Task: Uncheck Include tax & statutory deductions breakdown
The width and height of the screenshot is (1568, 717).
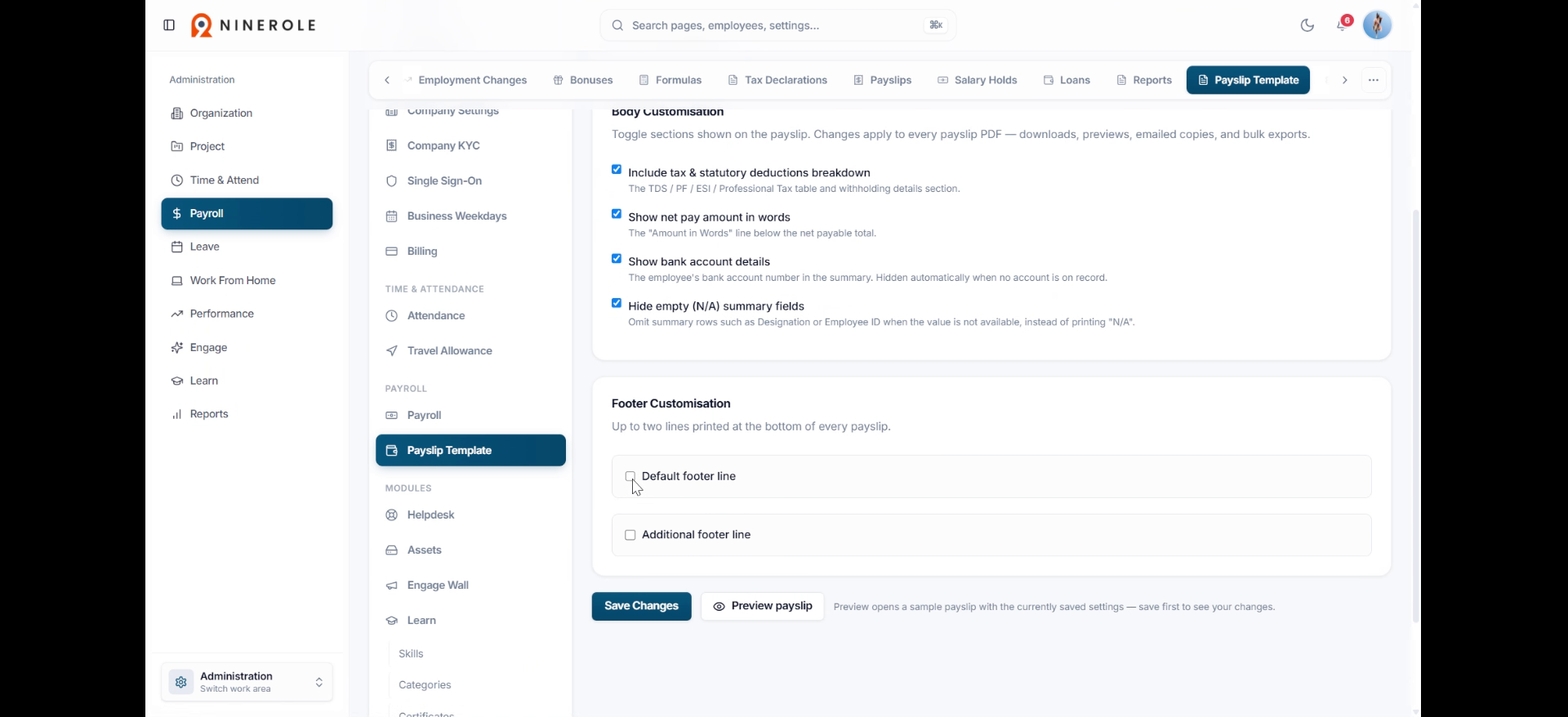Action: click(x=617, y=170)
